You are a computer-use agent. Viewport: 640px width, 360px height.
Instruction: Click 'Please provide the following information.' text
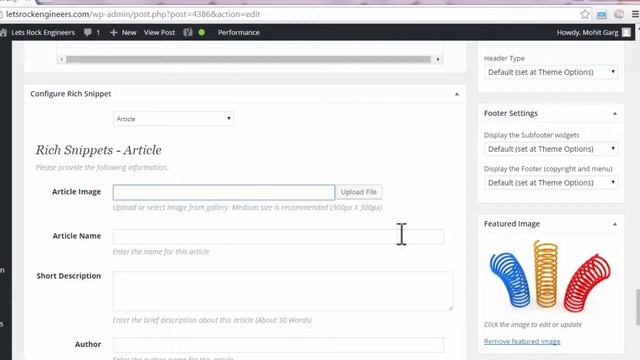click(x=102, y=167)
